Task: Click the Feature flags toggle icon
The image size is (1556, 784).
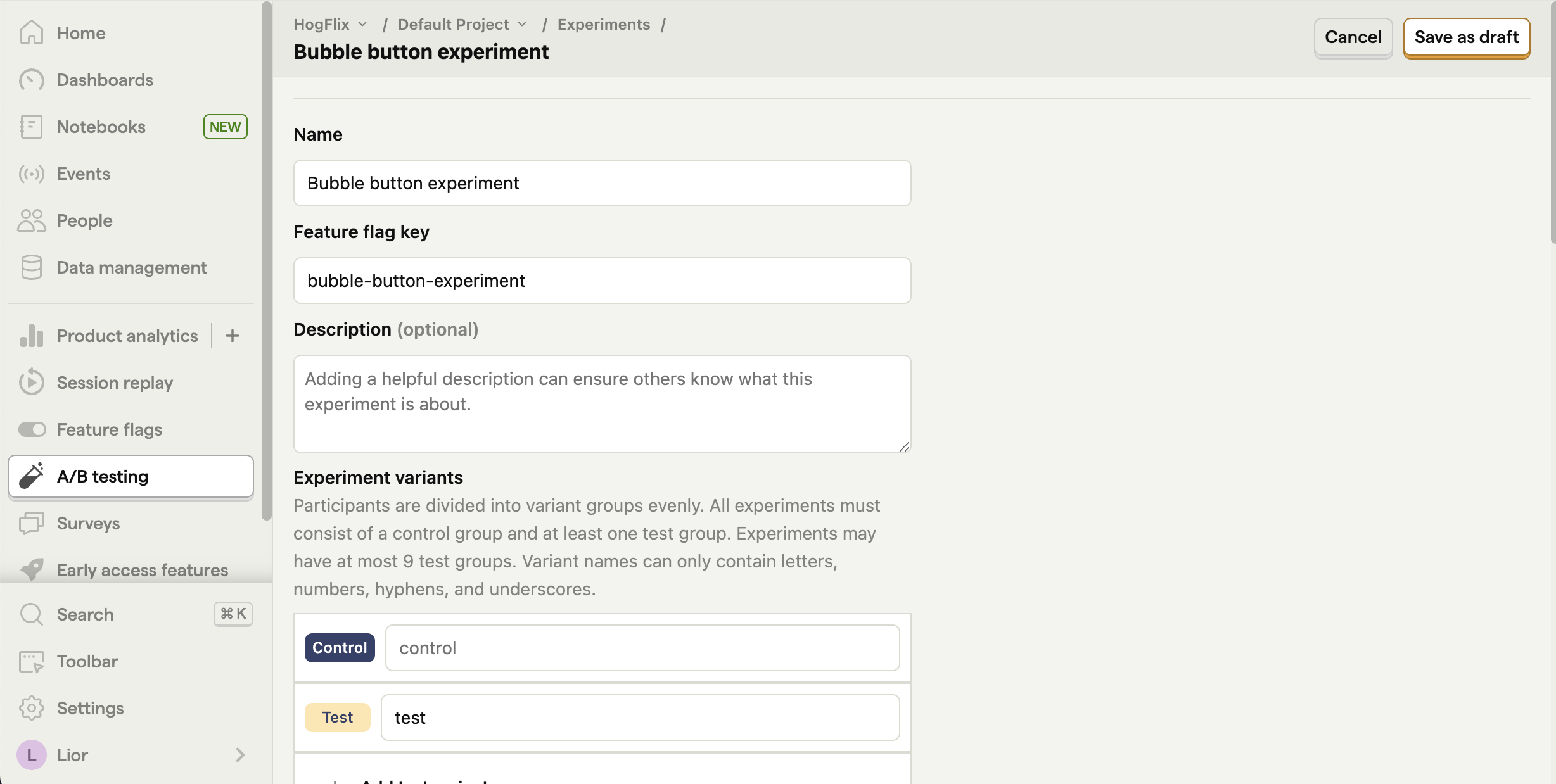Action: pyautogui.click(x=32, y=429)
